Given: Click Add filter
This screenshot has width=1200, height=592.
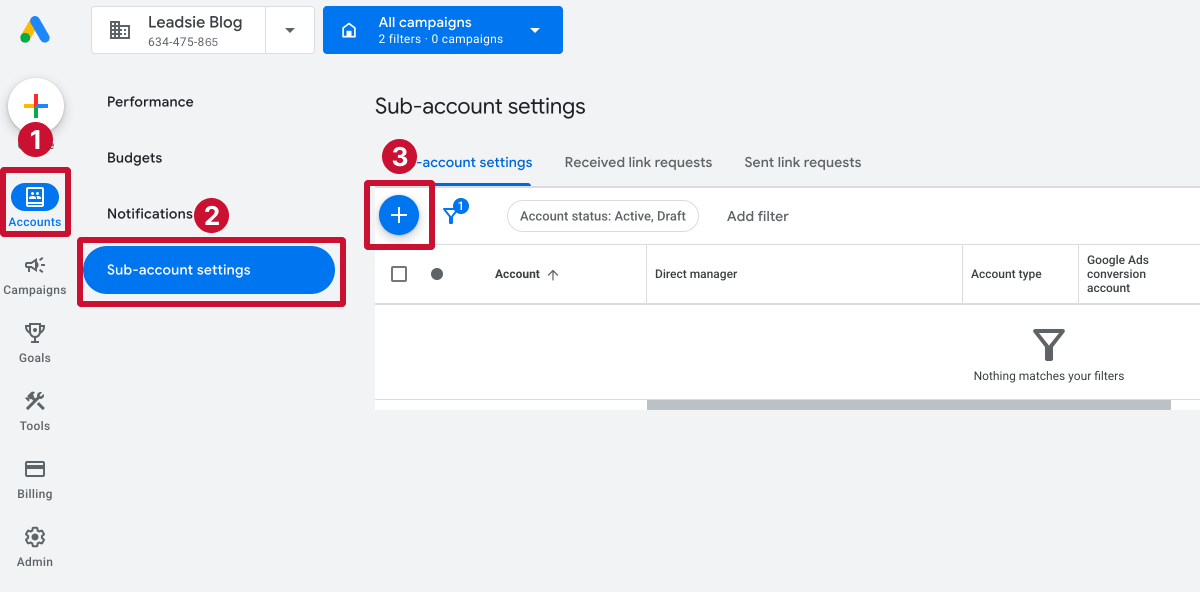Looking at the screenshot, I should point(758,216).
